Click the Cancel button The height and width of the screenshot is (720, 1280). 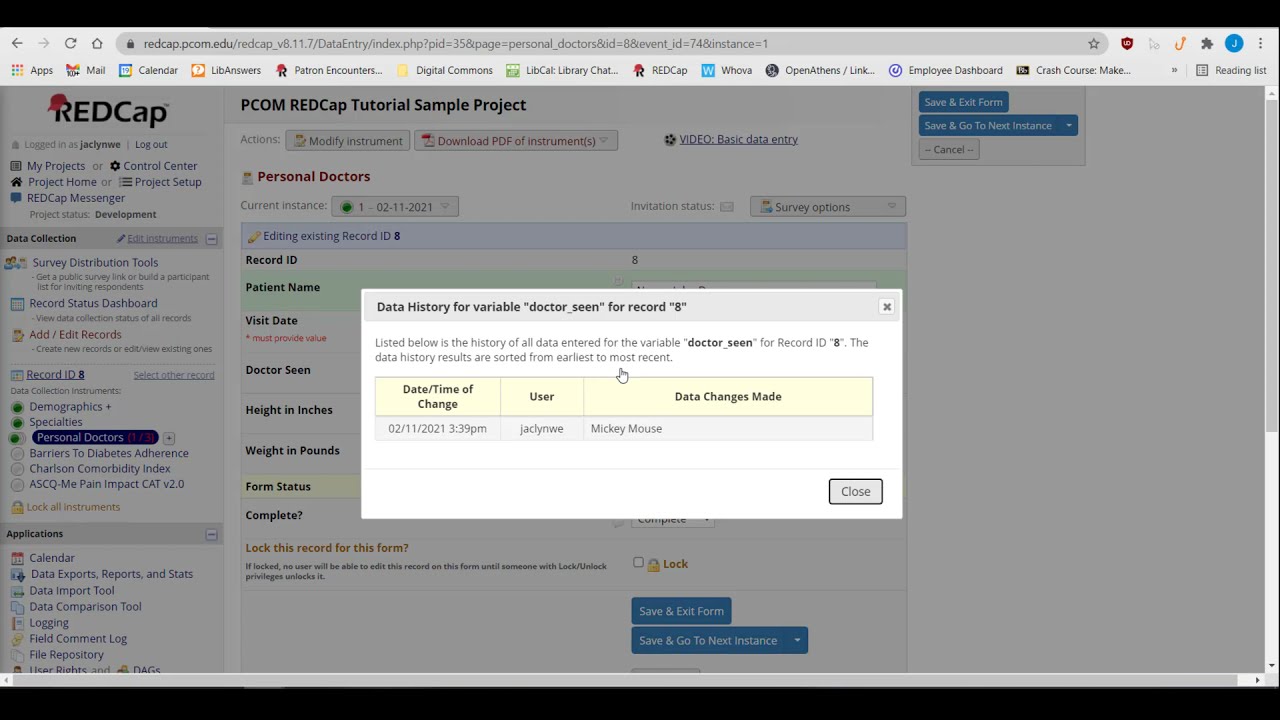(x=948, y=150)
